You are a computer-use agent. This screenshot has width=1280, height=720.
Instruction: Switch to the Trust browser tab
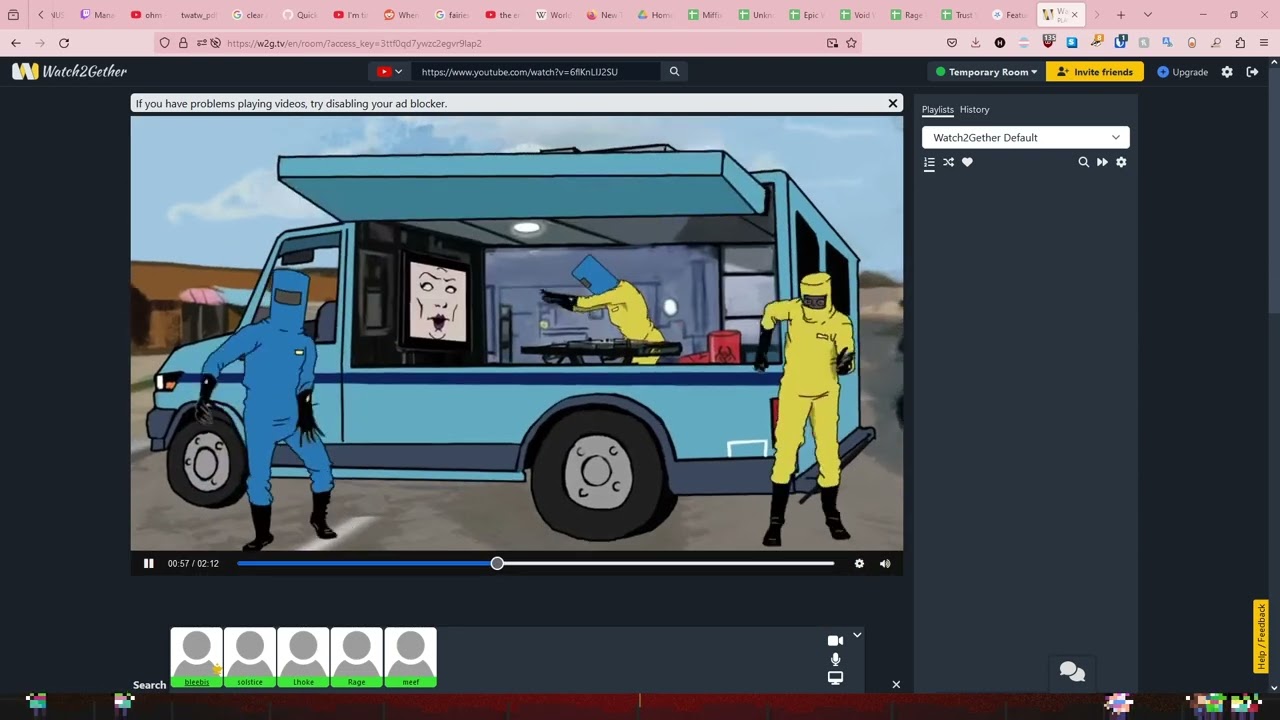958,15
